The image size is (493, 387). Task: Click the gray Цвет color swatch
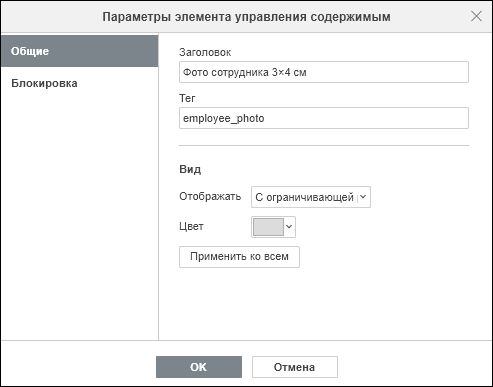pyautogui.click(x=268, y=227)
